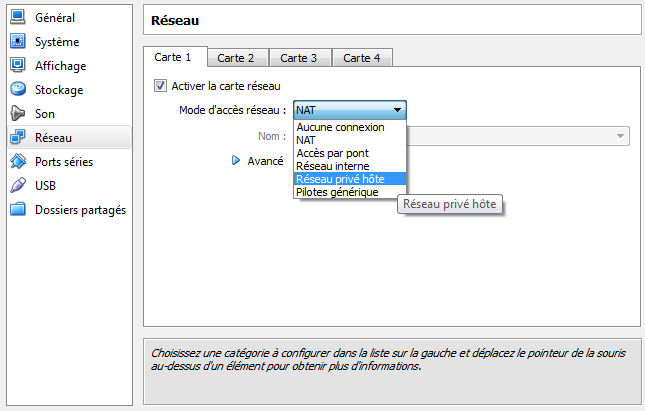Click the Système chip icon
The width and height of the screenshot is (645, 411).
pyautogui.click(x=18, y=42)
